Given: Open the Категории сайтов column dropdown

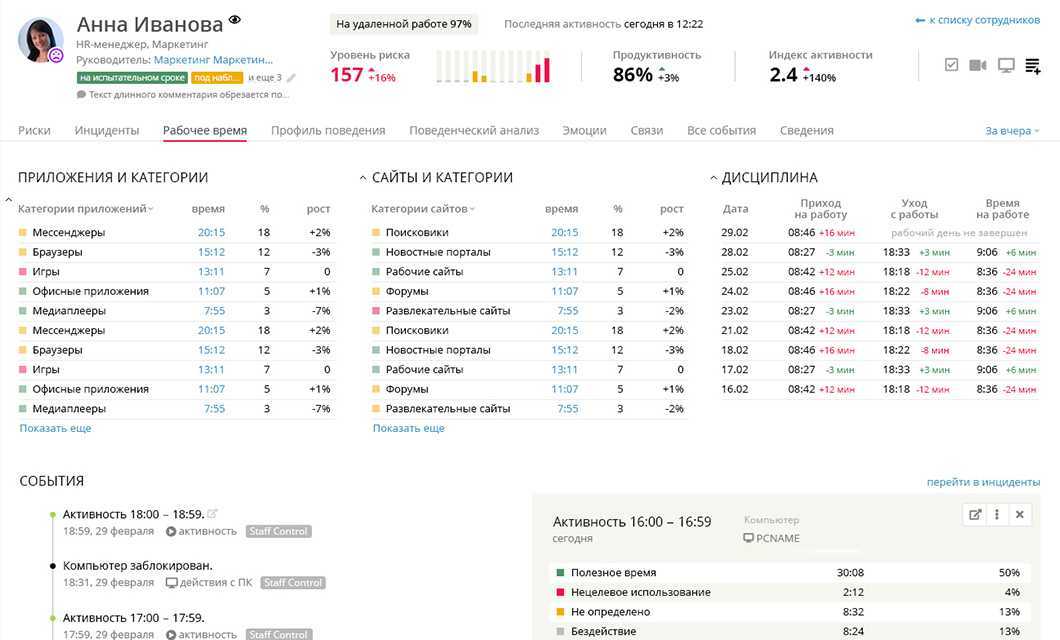Looking at the screenshot, I should pos(423,209).
